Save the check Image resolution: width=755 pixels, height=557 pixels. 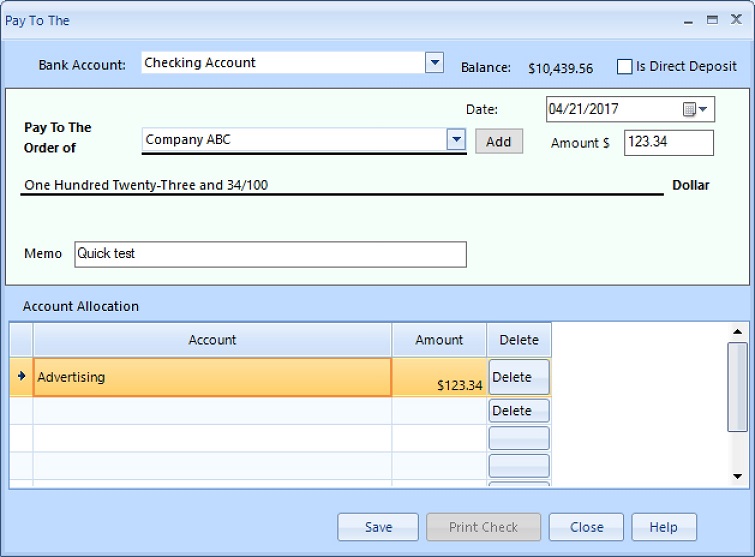378,527
